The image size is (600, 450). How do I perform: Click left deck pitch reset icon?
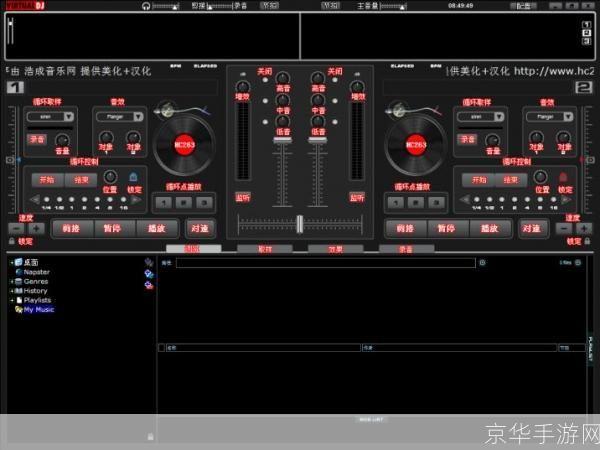point(10,160)
